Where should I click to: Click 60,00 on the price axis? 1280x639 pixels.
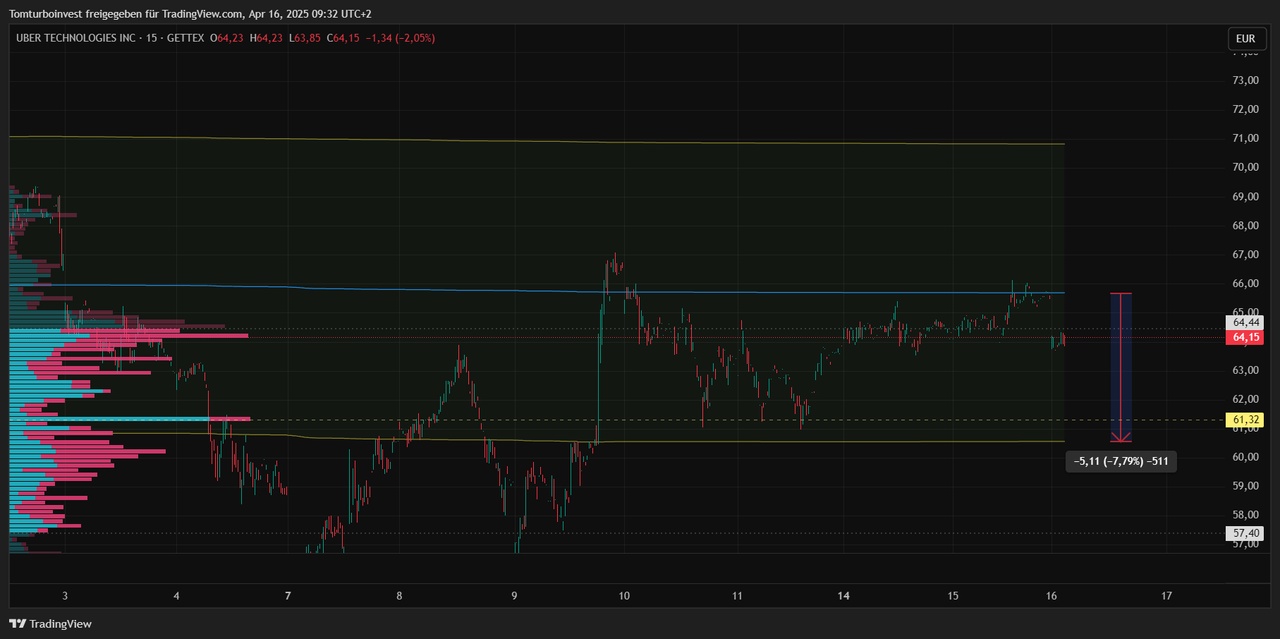1245,458
